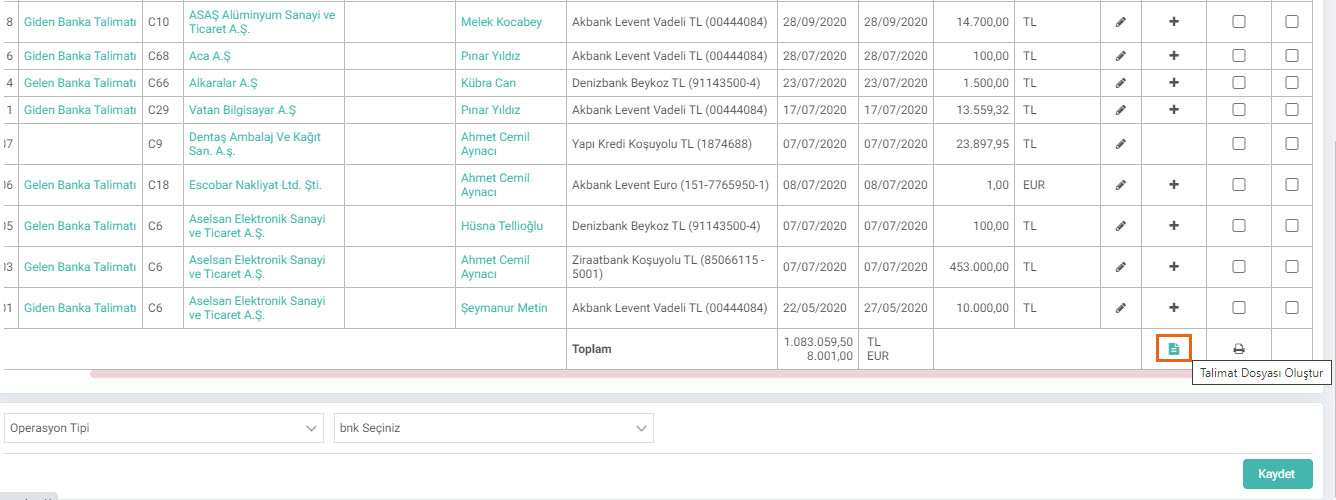Edit the Vatan Bilgisayar A.Ş row via pencil
This screenshot has width=1336, height=500.
tap(1121, 110)
